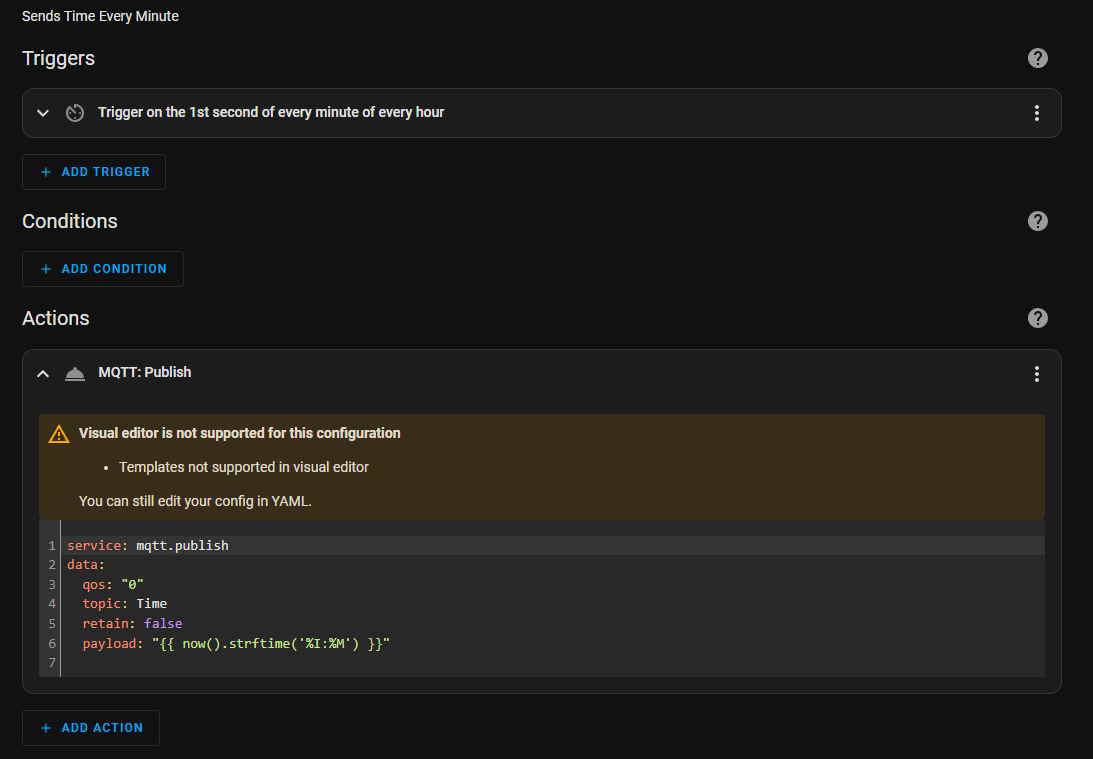Click the MQTT Publish service bell icon
The height and width of the screenshot is (759, 1093).
click(x=75, y=373)
